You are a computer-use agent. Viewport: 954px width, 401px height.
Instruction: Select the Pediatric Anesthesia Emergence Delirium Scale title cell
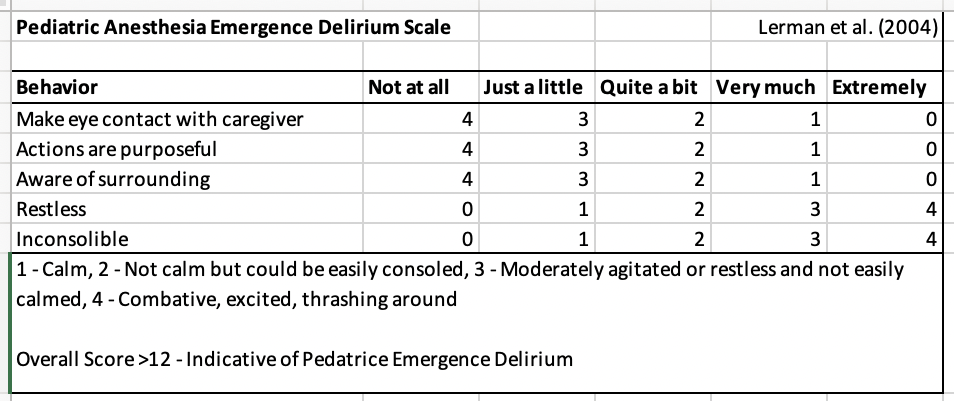click(x=232, y=27)
